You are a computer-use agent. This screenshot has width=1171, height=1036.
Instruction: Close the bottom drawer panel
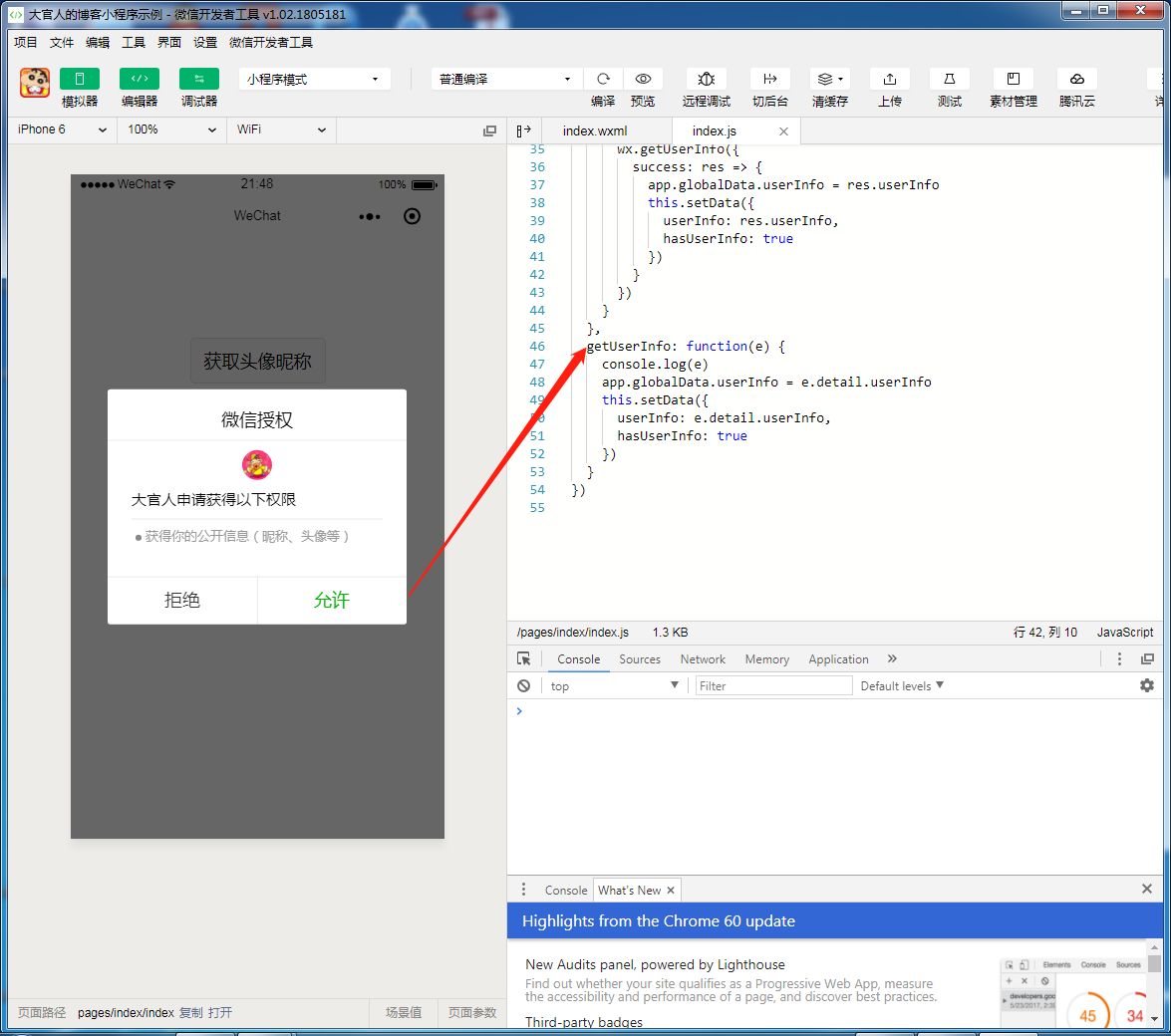click(x=1147, y=889)
